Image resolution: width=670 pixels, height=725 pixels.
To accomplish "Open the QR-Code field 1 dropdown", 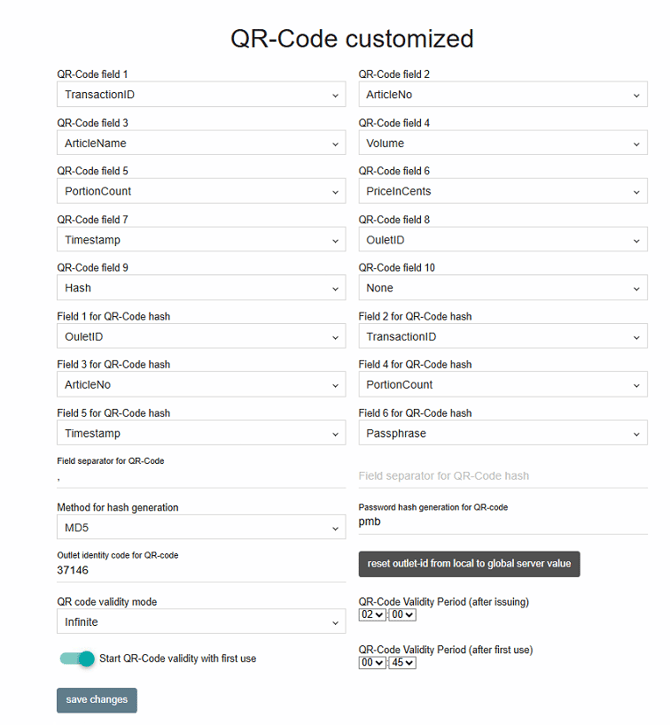I will coord(201,95).
